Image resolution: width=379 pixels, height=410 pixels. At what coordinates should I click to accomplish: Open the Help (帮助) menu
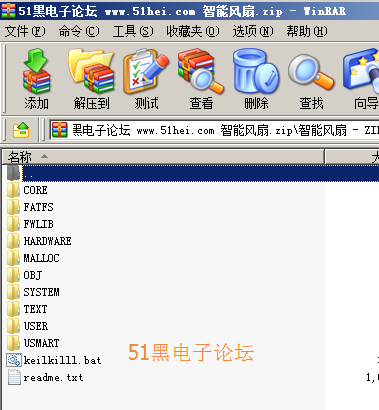coord(307,31)
